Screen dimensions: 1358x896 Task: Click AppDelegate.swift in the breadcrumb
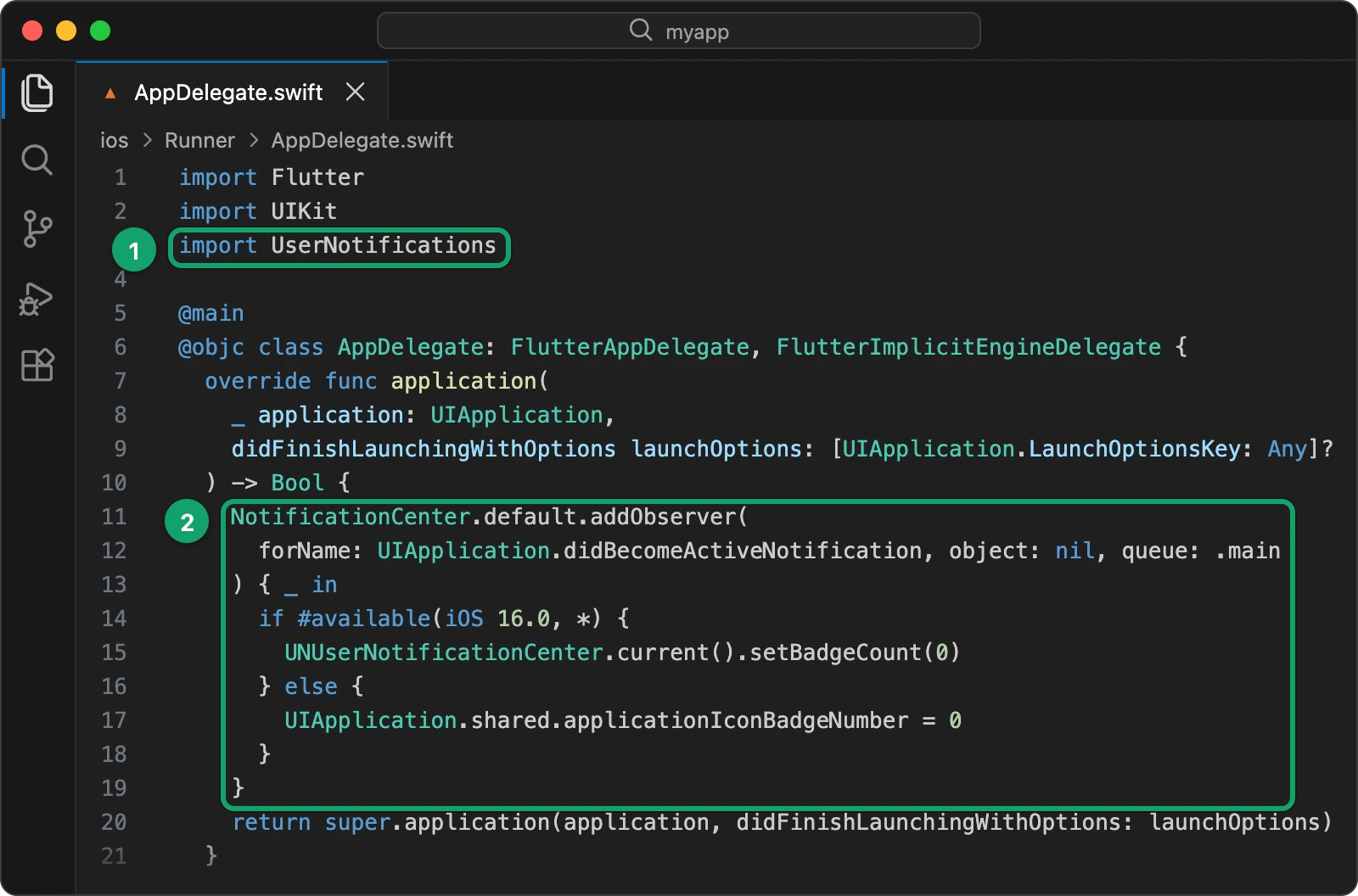(x=362, y=140)
